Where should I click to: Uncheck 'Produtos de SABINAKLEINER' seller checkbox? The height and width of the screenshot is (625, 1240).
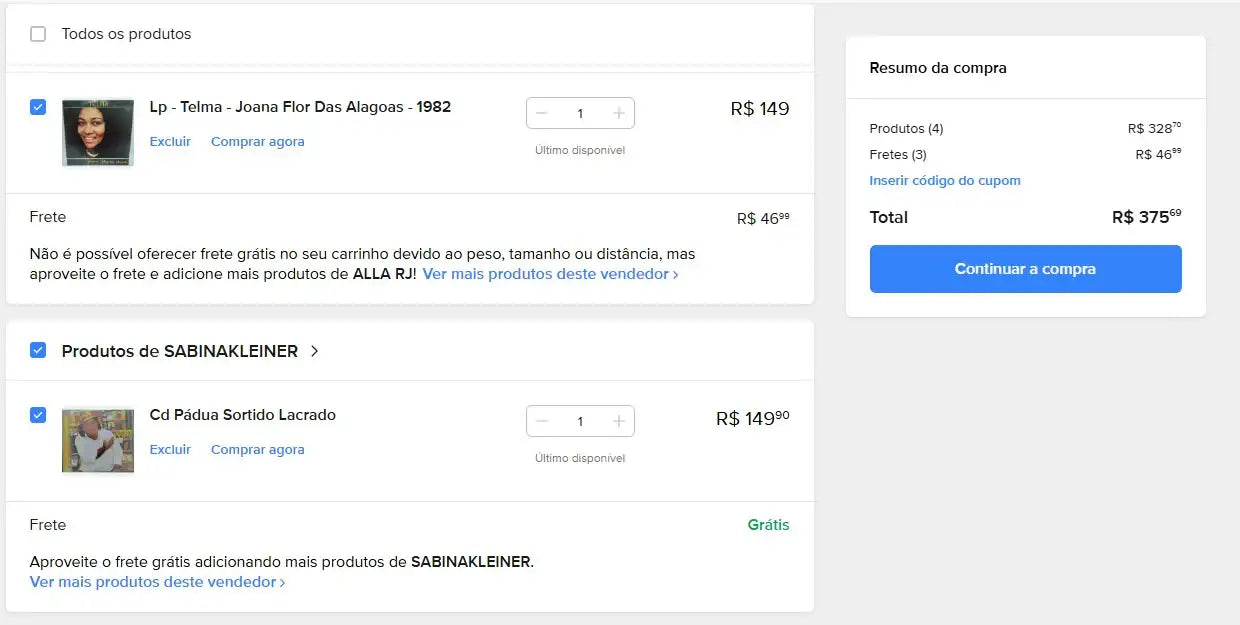38,350
